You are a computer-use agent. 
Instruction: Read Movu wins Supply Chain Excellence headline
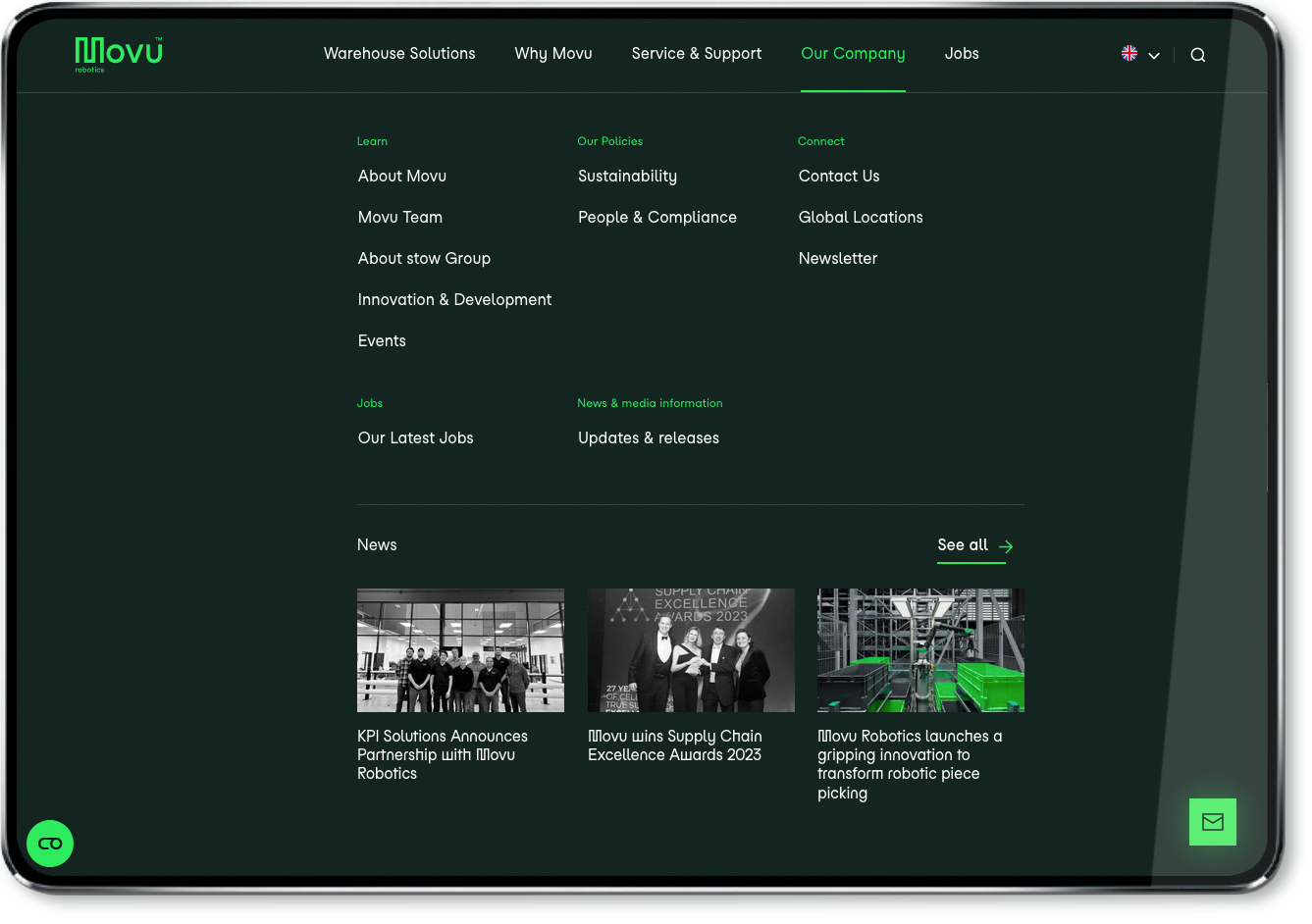[675, 745]
